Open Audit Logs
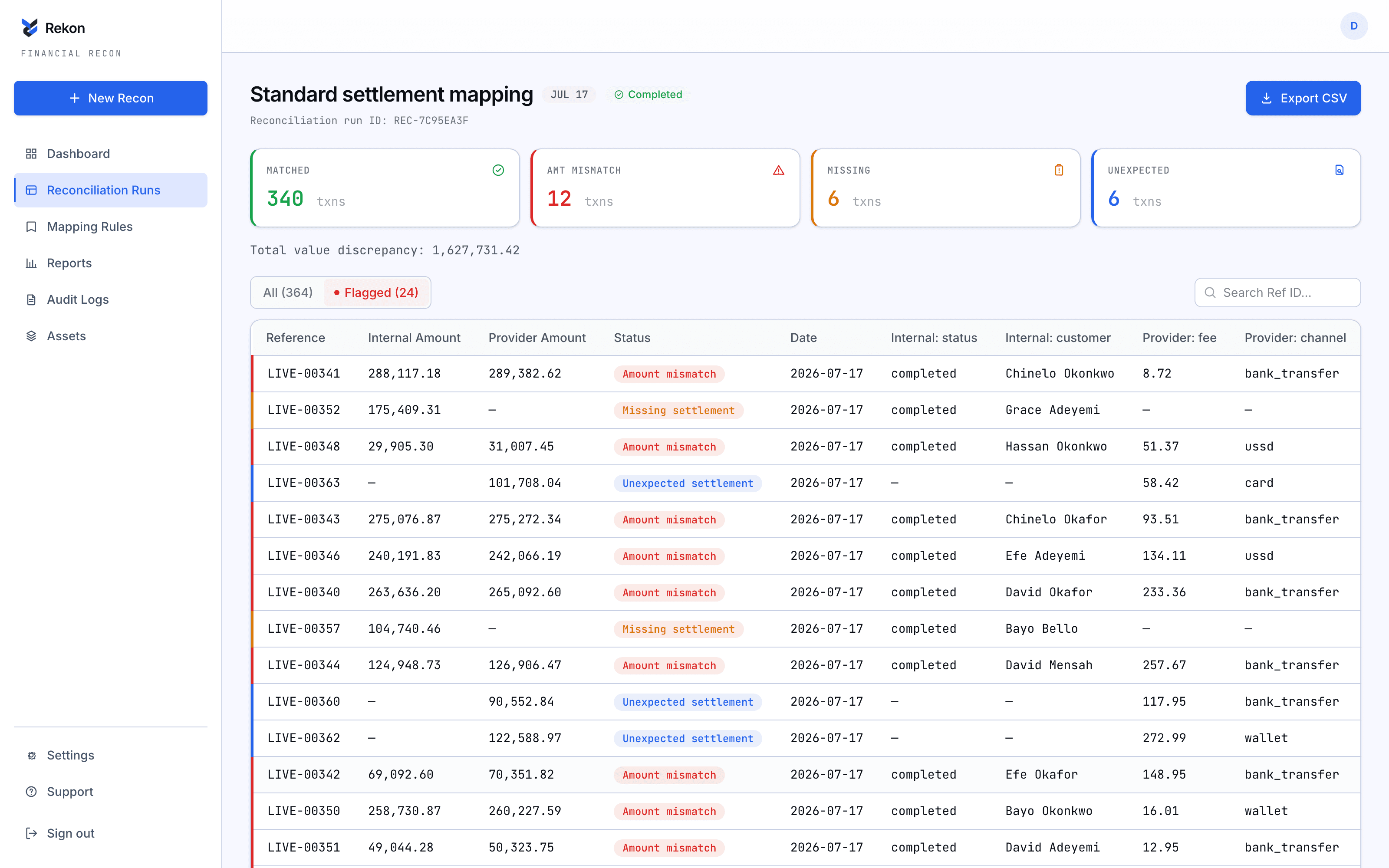The height and width of the screenshot is (868, 1389). pos(111,299)
